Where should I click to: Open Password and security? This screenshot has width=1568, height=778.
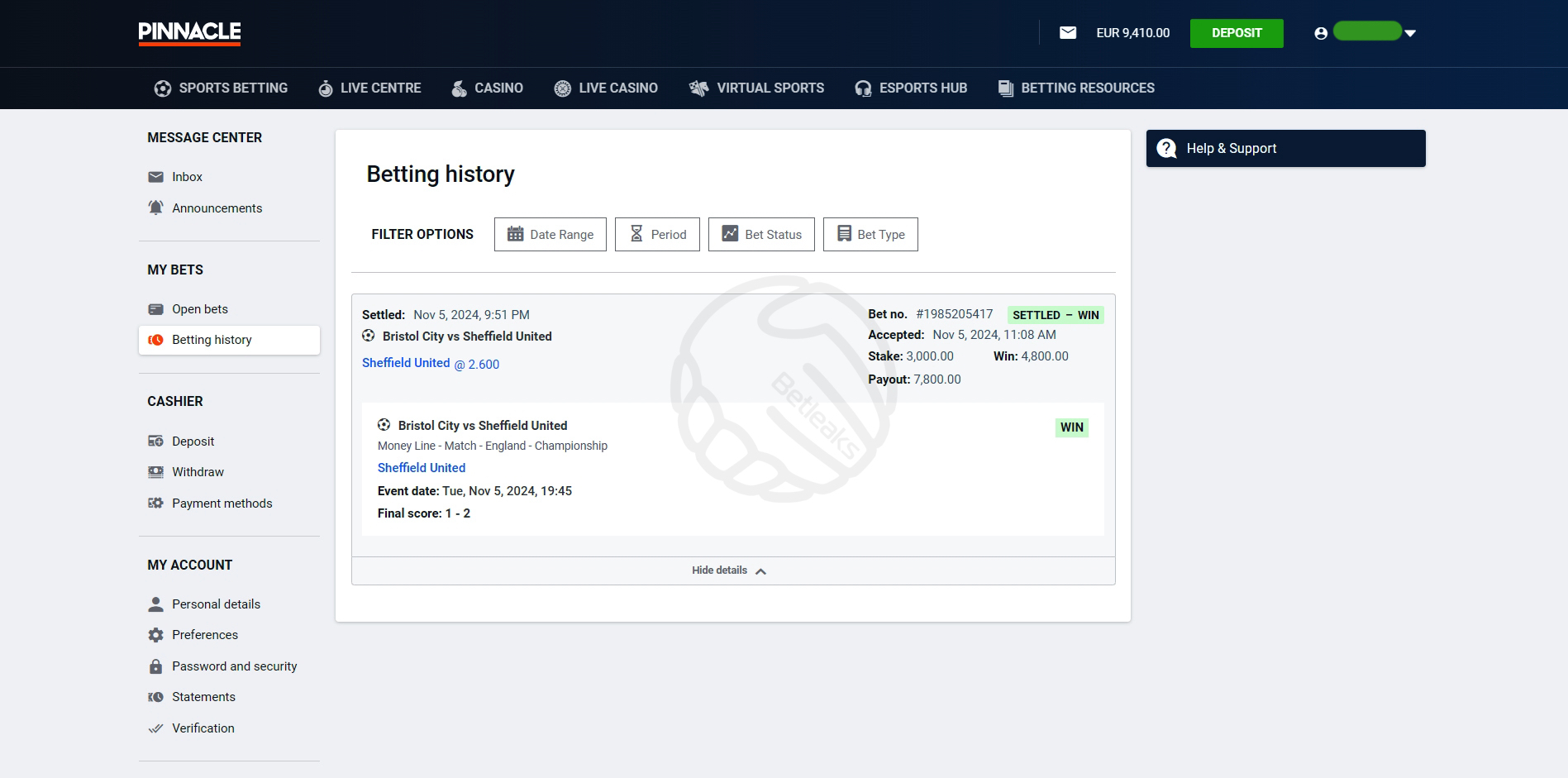(x=234, y=666)
